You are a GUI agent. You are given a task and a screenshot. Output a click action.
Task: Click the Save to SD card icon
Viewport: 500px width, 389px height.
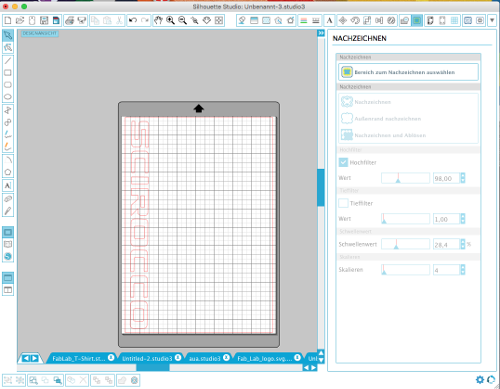point(56,21)
